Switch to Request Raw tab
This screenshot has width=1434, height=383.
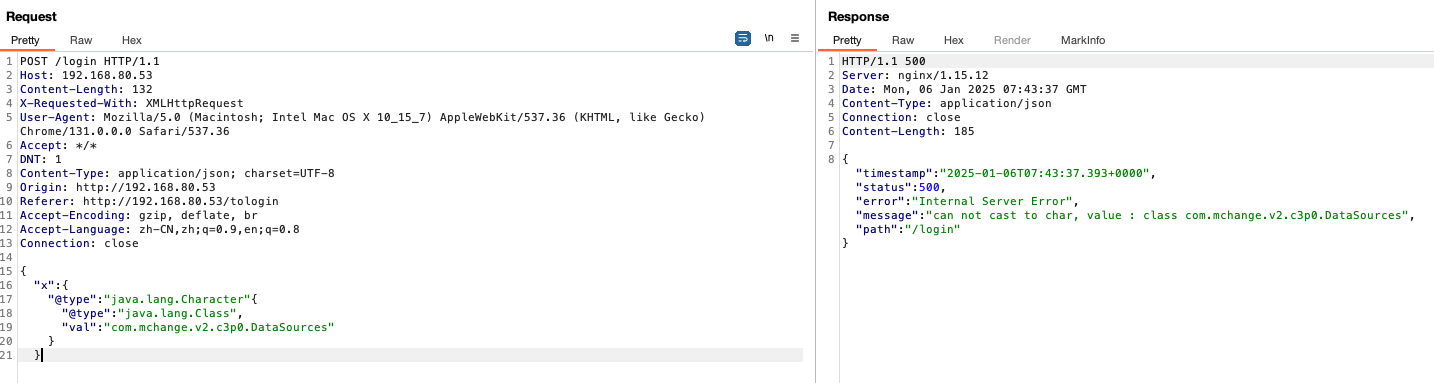coord(81,40)
